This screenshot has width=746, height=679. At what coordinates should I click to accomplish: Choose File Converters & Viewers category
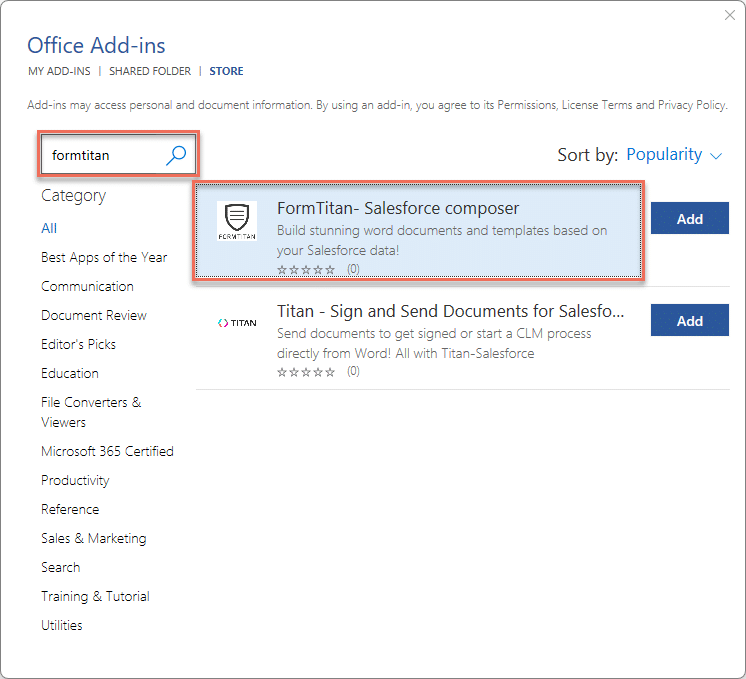91,412
